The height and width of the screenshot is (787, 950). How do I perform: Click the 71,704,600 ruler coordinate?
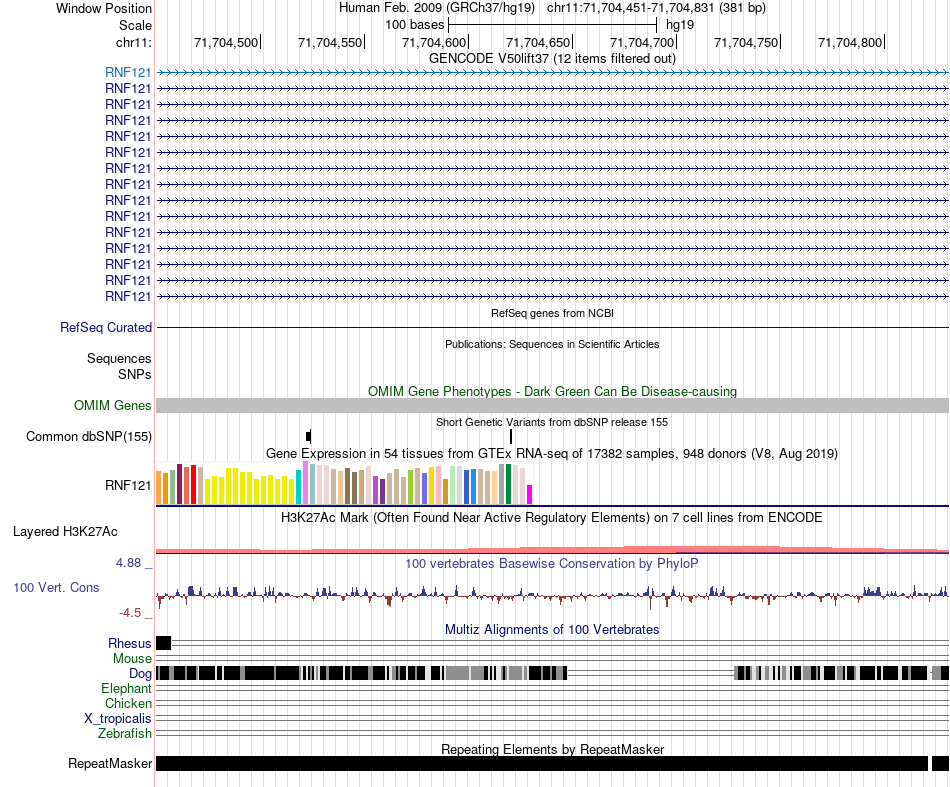[434, 42]
